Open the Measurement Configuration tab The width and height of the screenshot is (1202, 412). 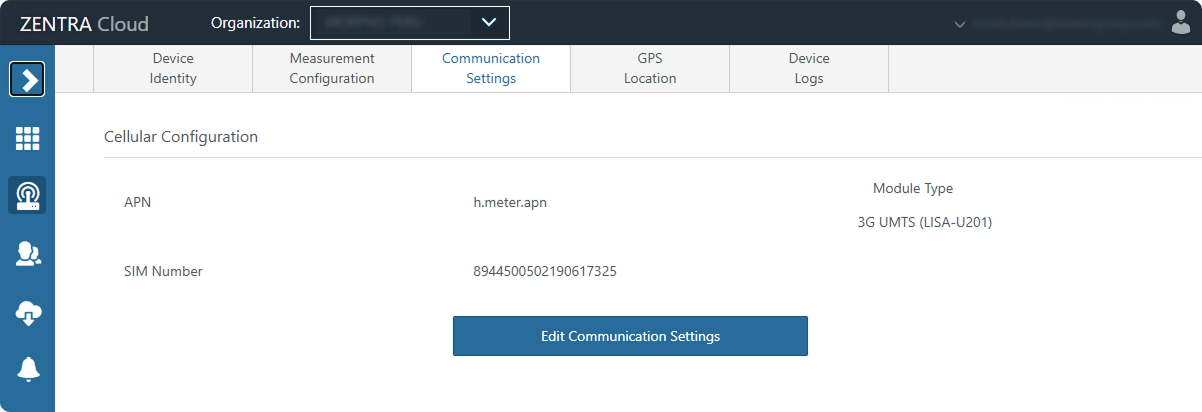click(332, 69)
